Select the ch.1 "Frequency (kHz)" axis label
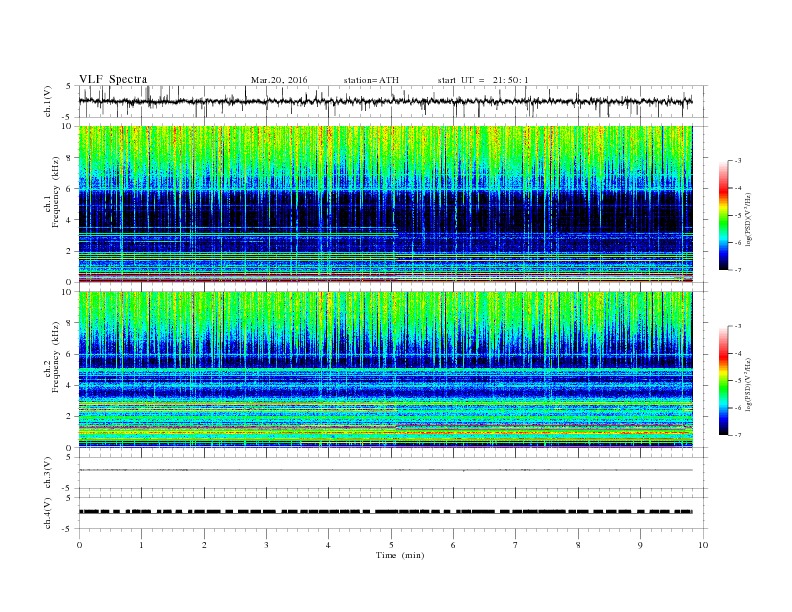 pos(56,192)
